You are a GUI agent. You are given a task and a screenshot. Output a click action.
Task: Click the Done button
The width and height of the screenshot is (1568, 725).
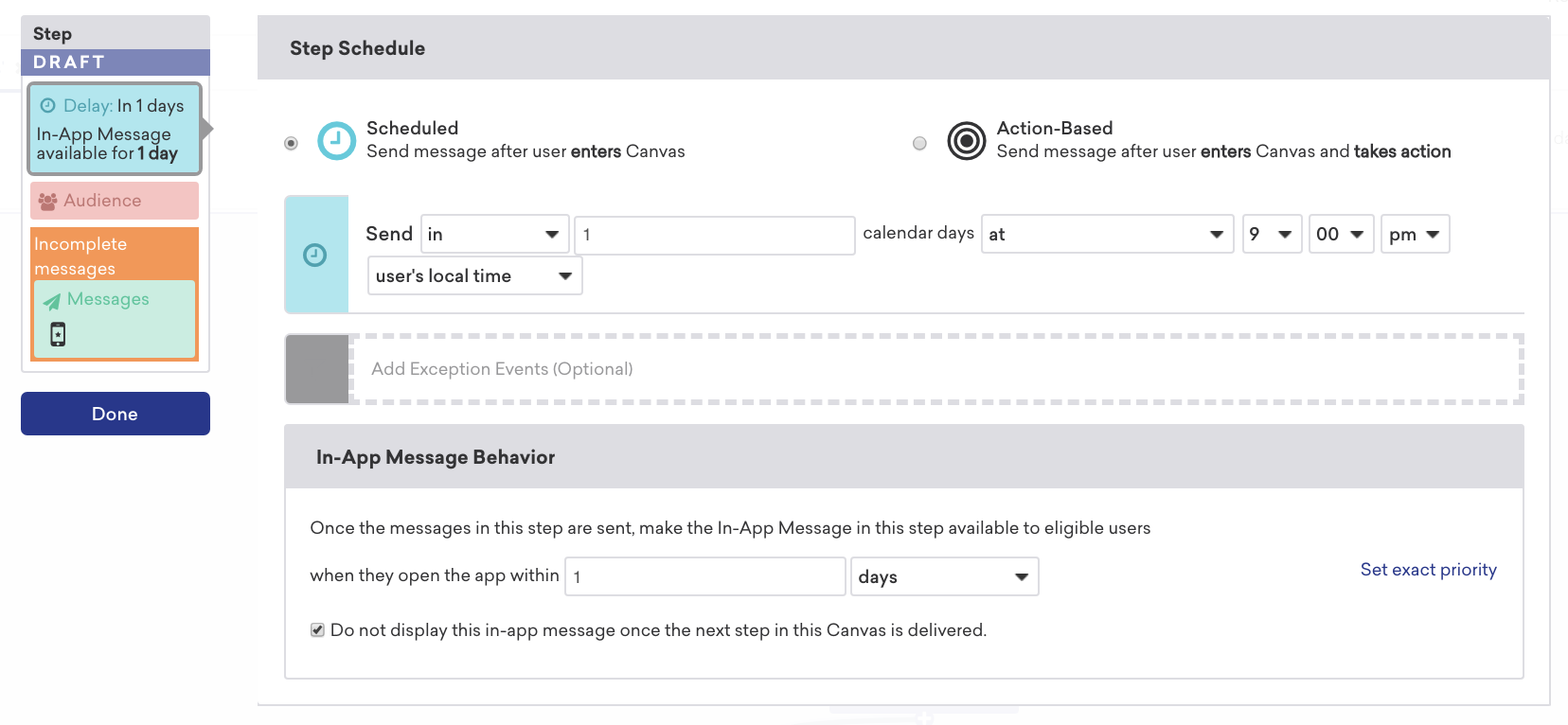pyautogui.click(x=116, y=414)
